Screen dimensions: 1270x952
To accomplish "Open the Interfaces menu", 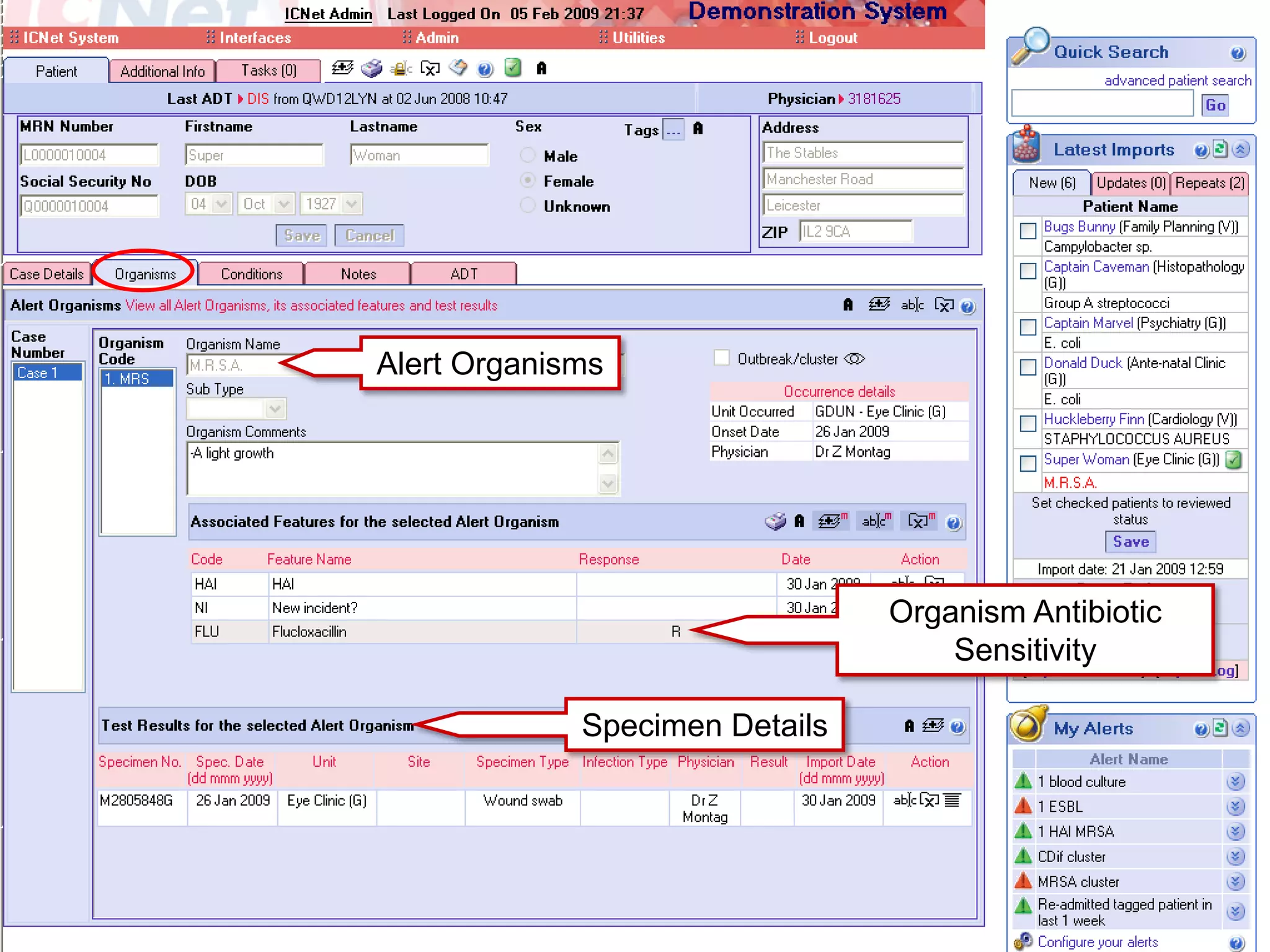I will (x=255, y=38).
